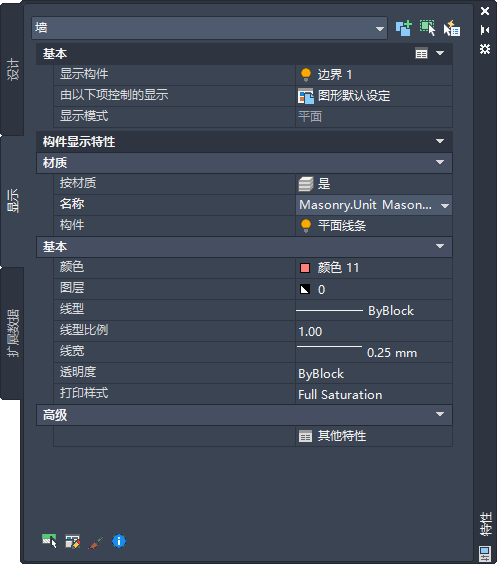Image resolution: width=497 pixels, height=564 pixels.
Task: Click the Select Objects icon in the header
Action: point(427,28)
